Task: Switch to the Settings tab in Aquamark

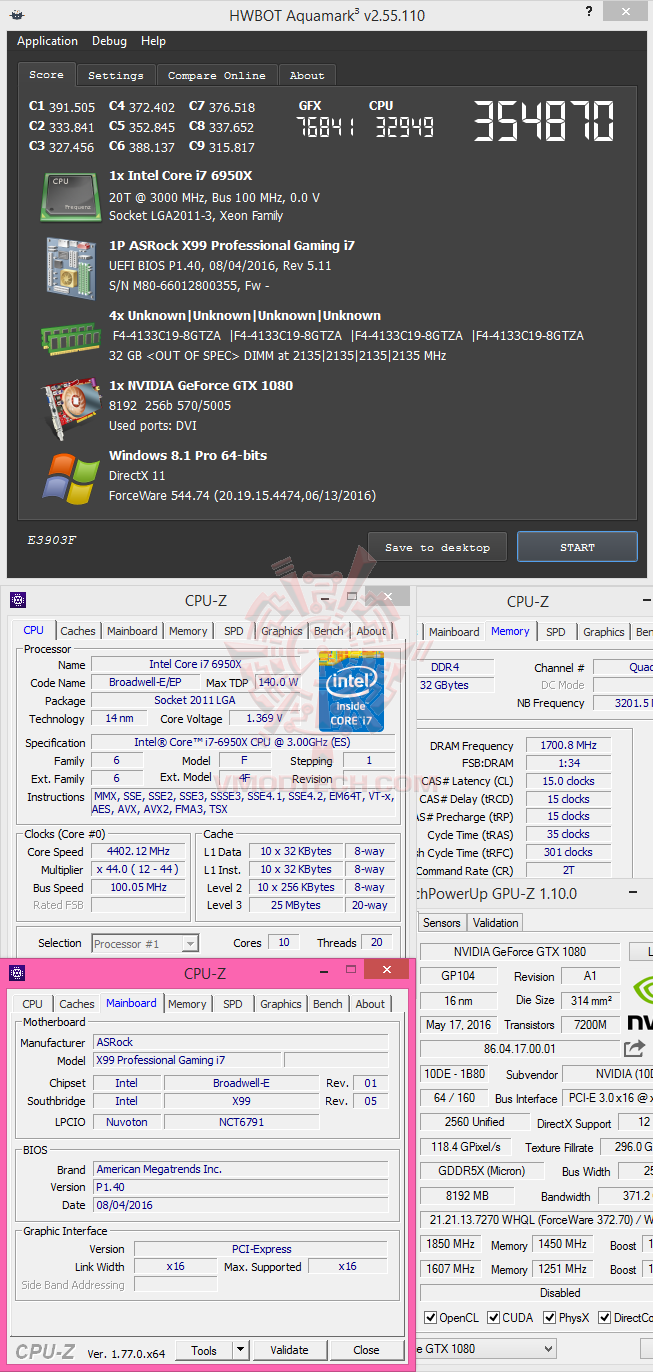Action: tap(116, 75)
